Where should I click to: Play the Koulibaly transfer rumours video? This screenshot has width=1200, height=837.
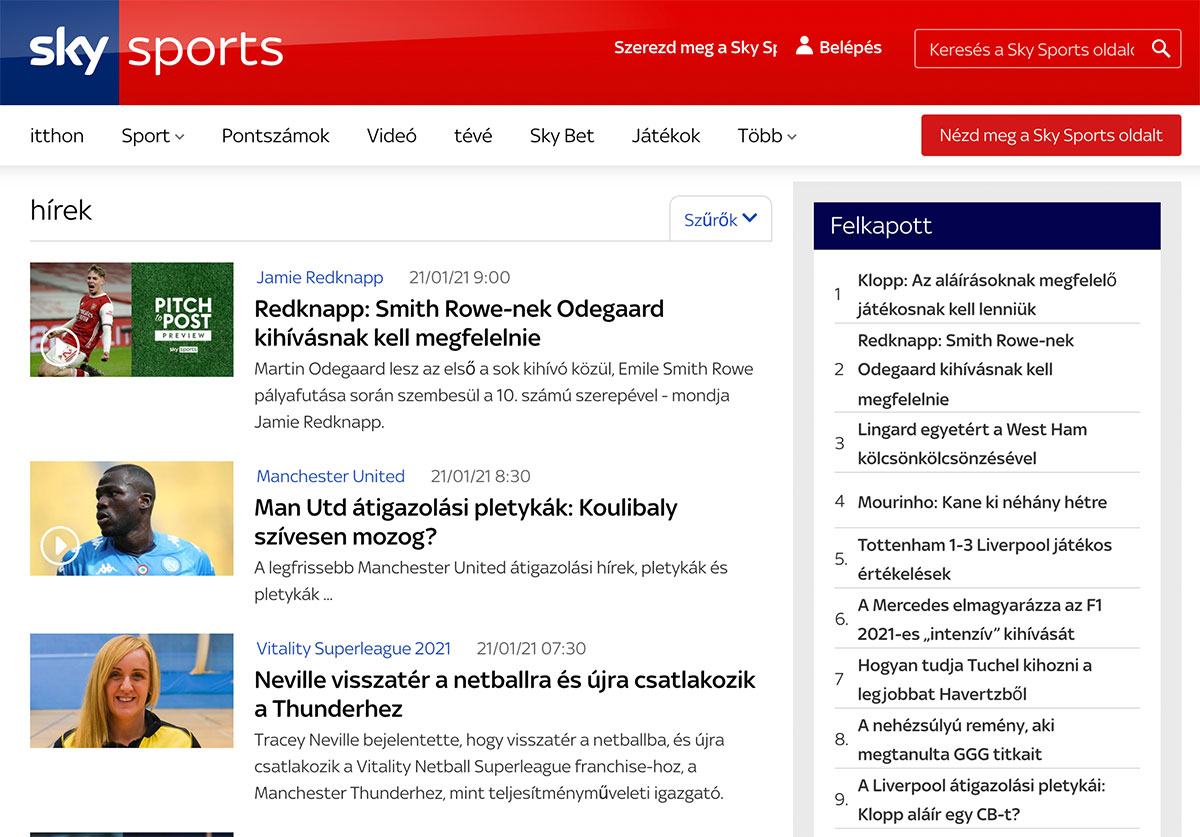(60, 546)
